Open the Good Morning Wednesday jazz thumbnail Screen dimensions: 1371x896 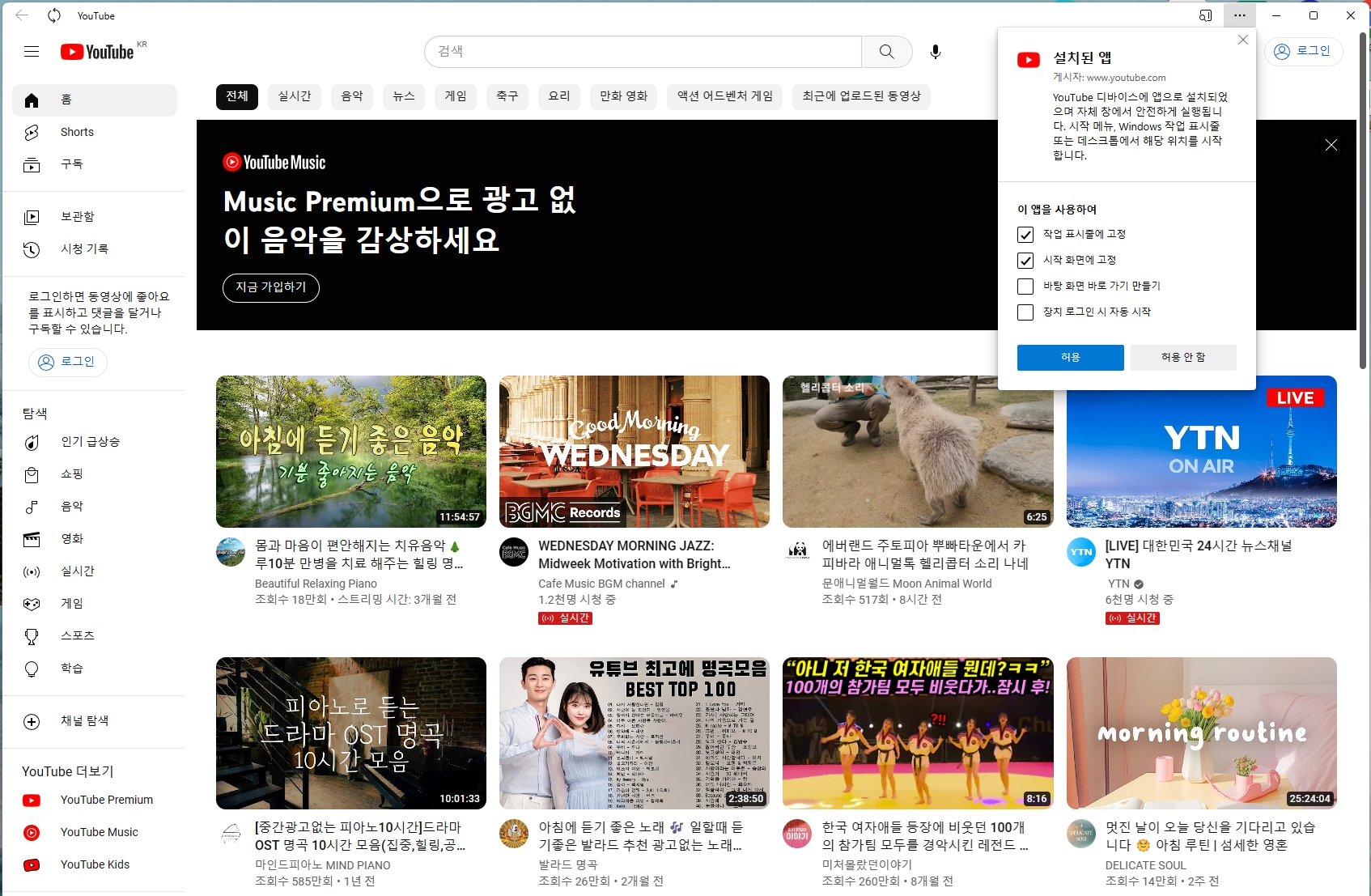tap(635, 452)
